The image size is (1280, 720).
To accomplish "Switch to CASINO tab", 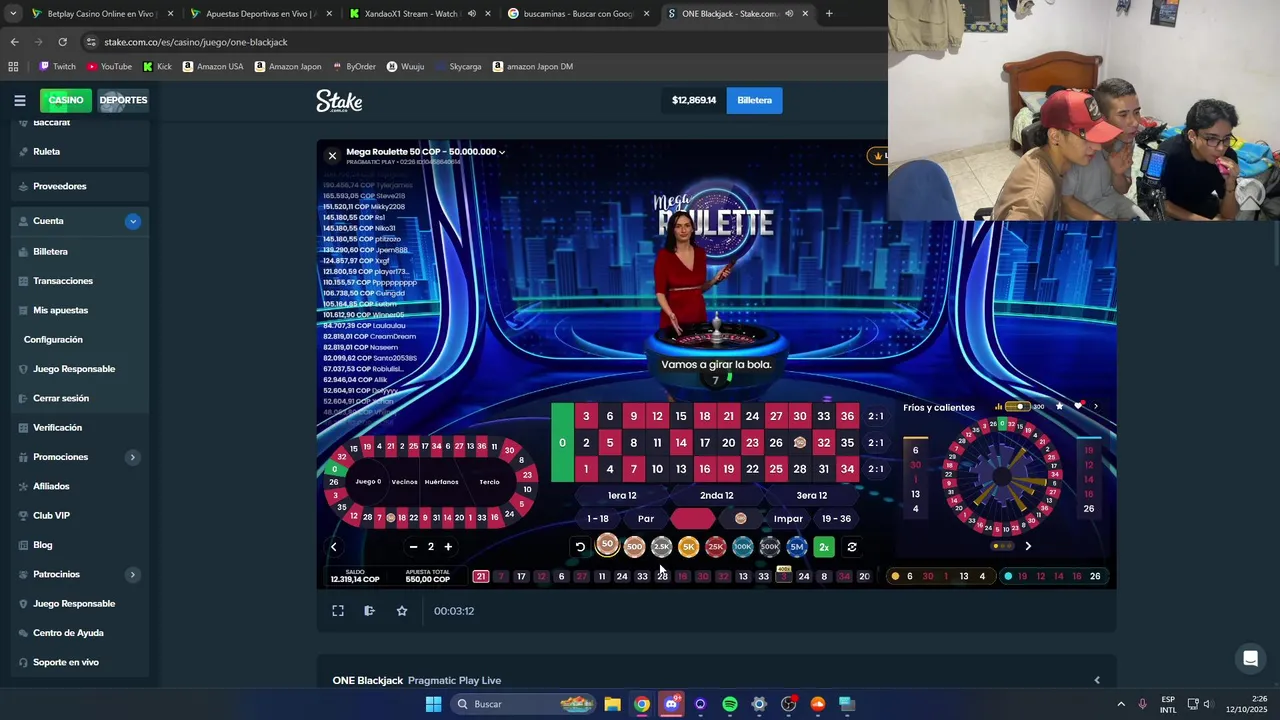I will [x=66, y=100].
